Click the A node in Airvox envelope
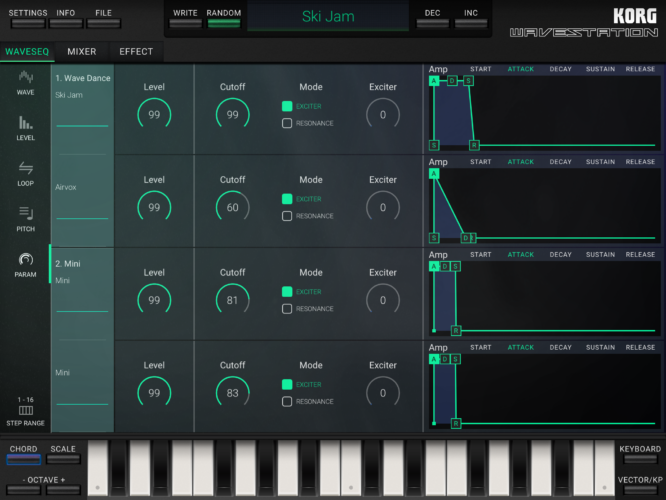This screenshot has height=500, width=666. point(434,173)
